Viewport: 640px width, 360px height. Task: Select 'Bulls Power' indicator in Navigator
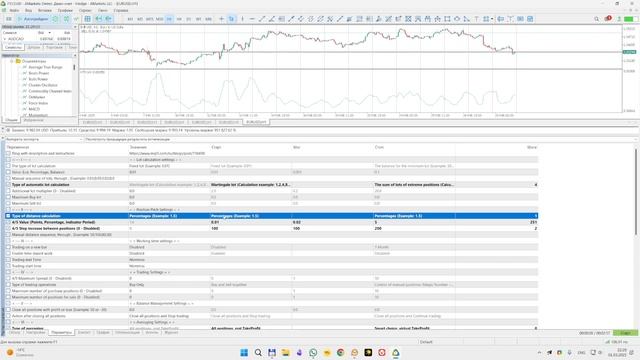pos(38,79)
